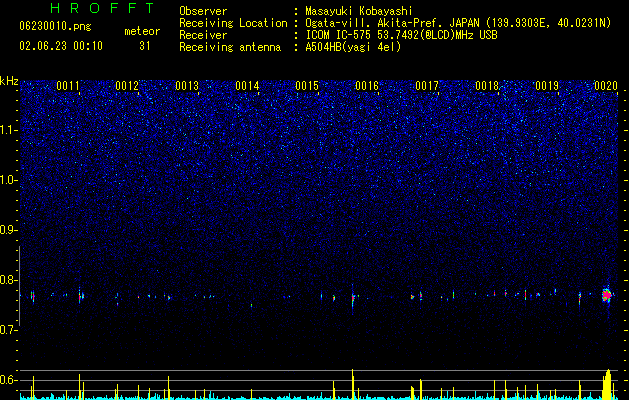The image size is (629, 400).
Task: Click the 1.0 kHz axis label
Action: pos(9,180)
